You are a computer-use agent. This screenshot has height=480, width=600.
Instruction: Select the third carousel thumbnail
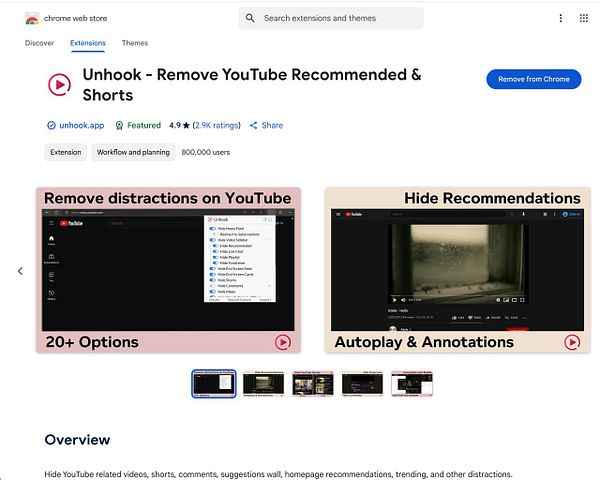313,384
